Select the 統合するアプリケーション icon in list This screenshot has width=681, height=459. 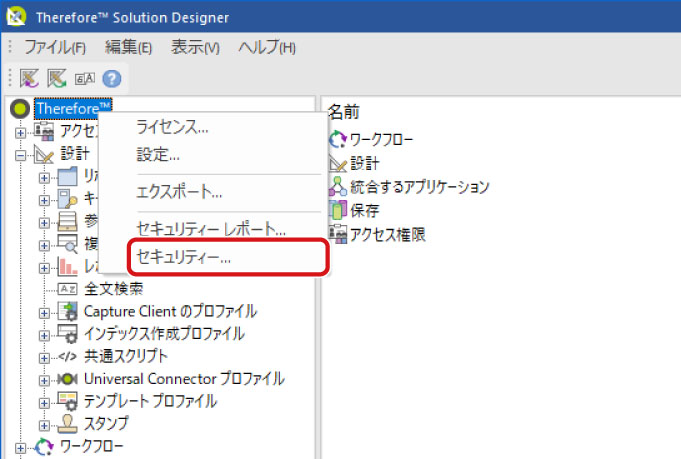pos(338,187)
